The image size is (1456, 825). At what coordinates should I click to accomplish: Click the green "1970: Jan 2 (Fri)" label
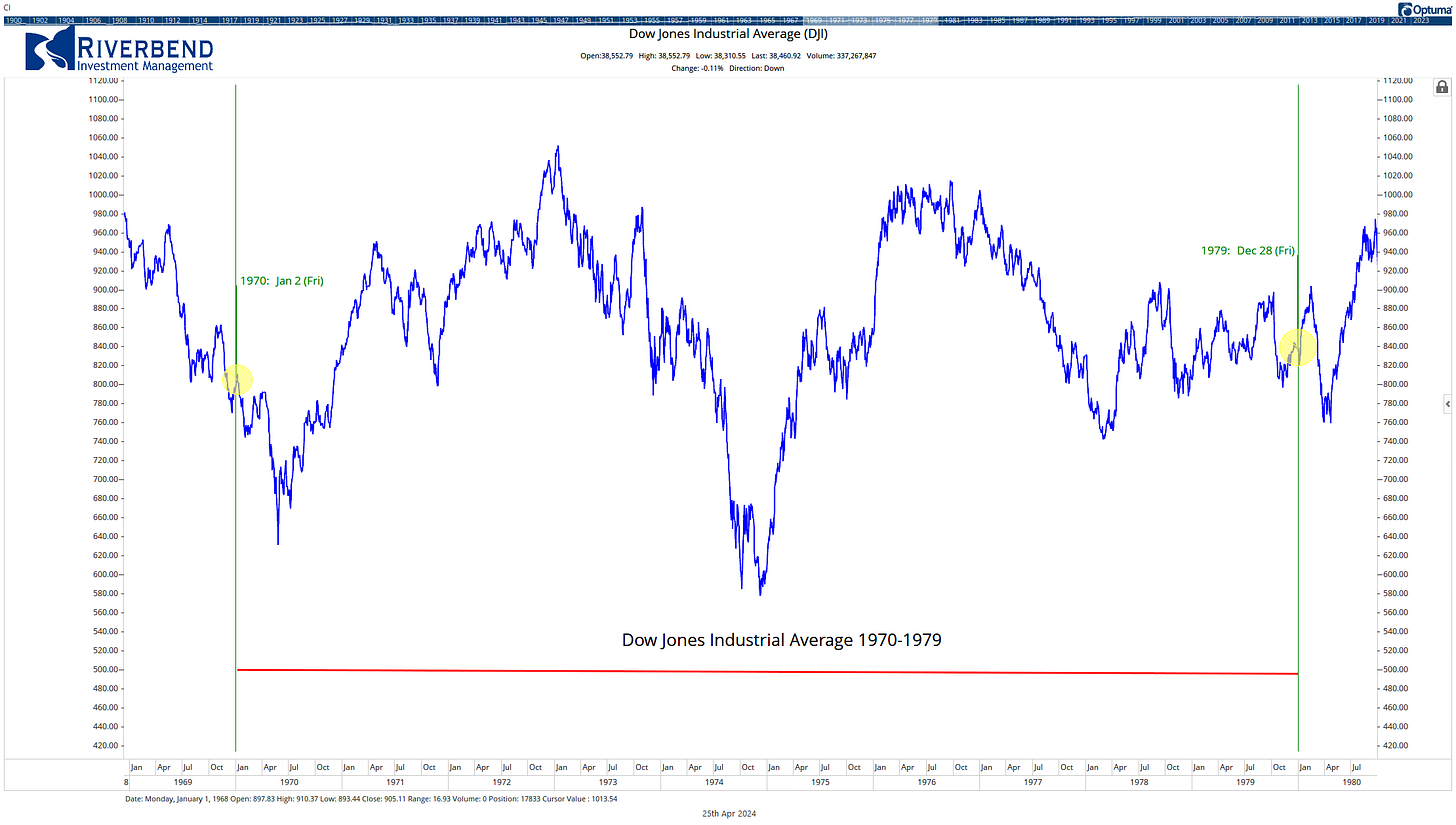(x=280, y=281)
